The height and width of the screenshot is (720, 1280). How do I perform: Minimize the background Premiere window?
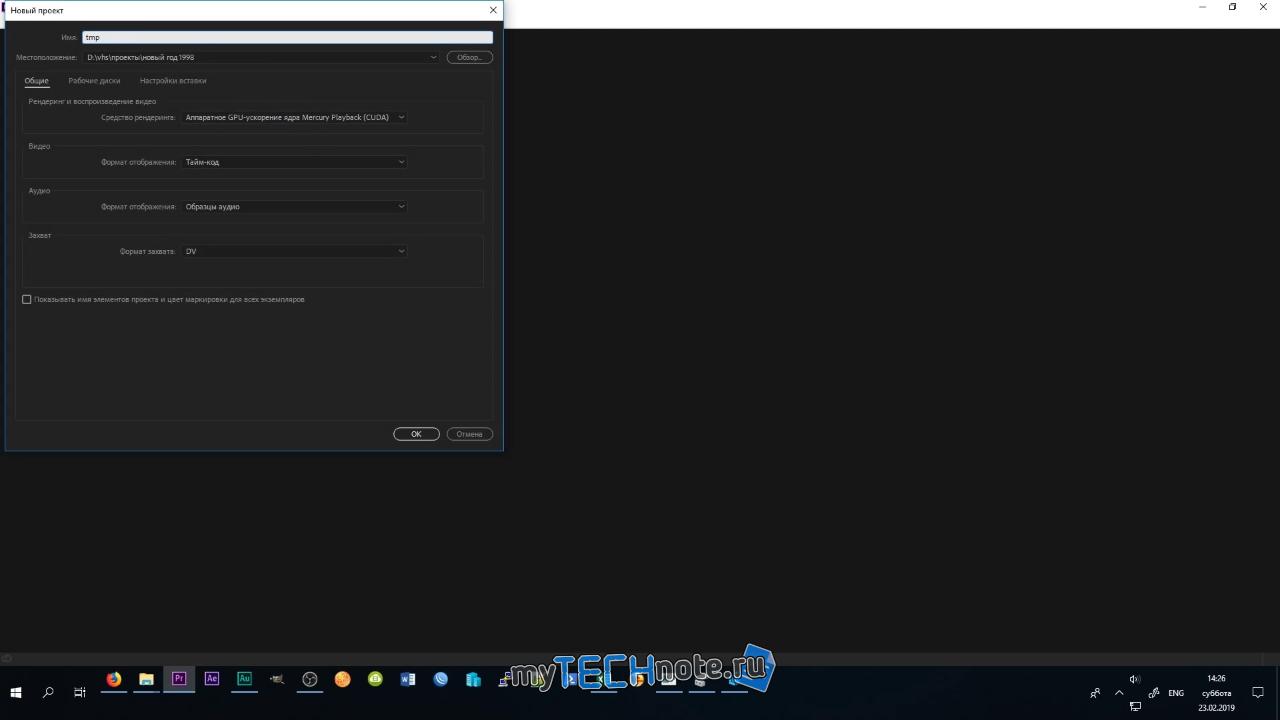[x=1202, y=7]
